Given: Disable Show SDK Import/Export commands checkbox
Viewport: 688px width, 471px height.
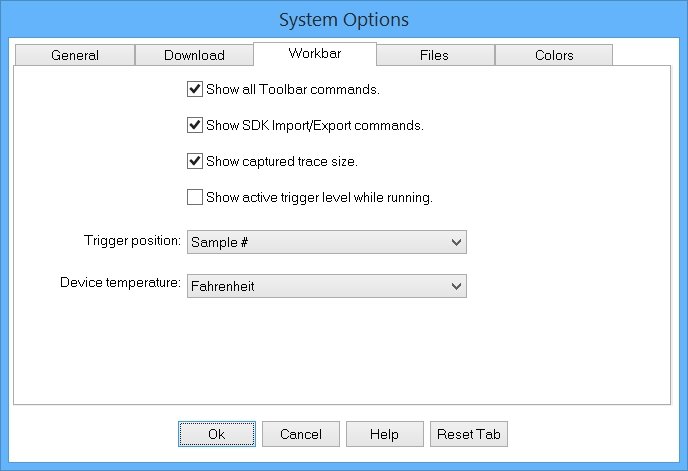Looking at the screenshot, I should (195, 125).
